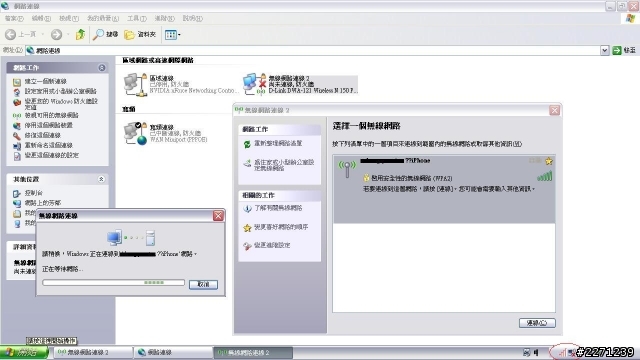Click 修復這個連線 task
640x360 pixels.
pyautogui.click(x=42, y=135)
